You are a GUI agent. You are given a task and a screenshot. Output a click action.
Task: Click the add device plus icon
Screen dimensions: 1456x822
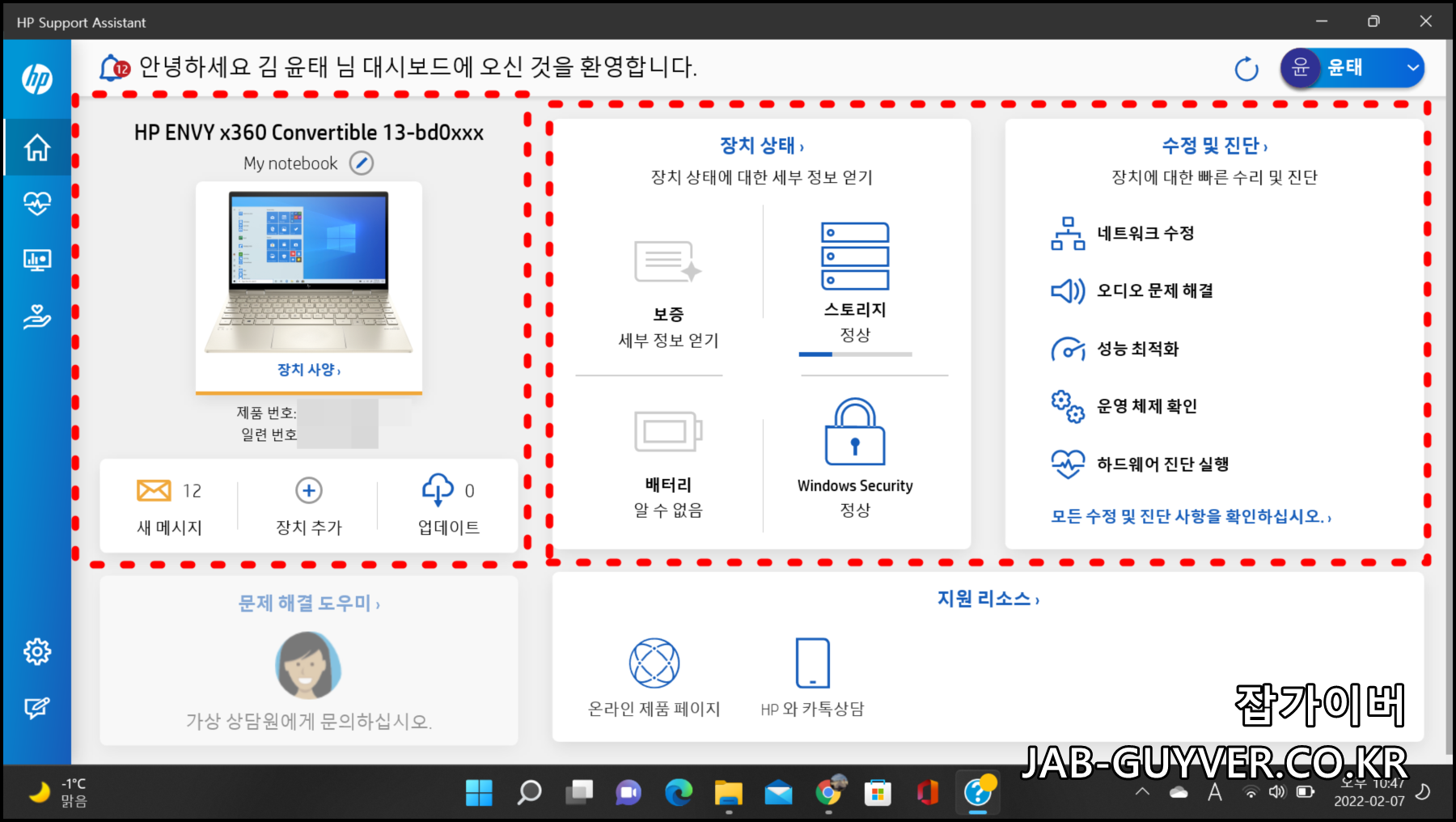(309, 490)
